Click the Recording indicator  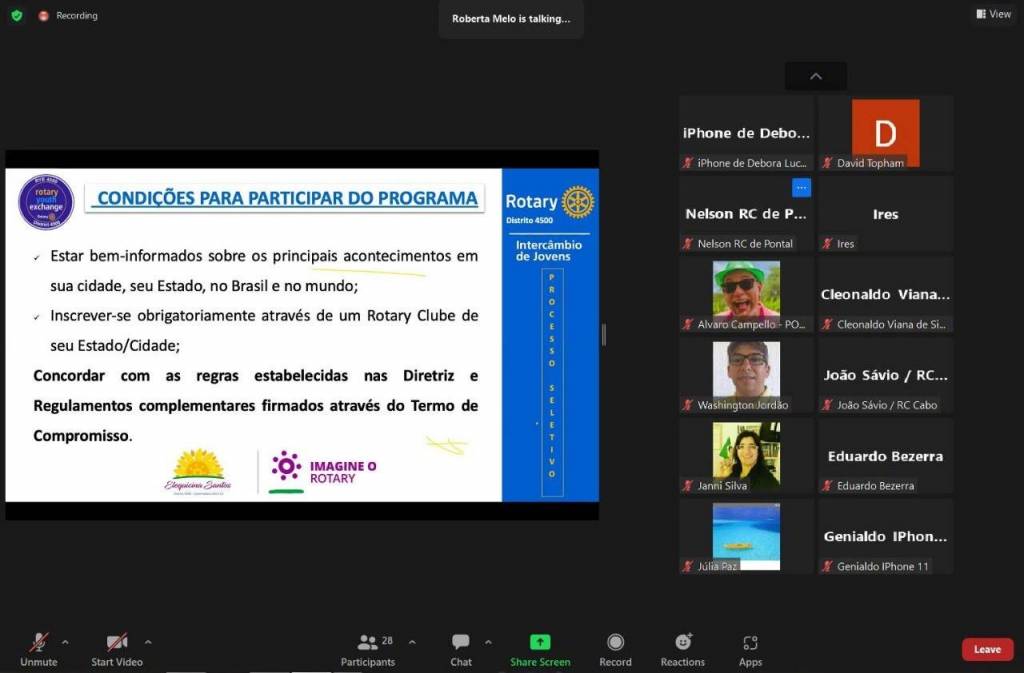point(68,16)
